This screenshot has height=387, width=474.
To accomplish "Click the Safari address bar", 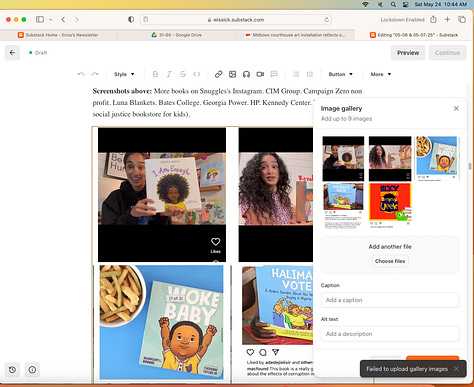I will 237,19.
